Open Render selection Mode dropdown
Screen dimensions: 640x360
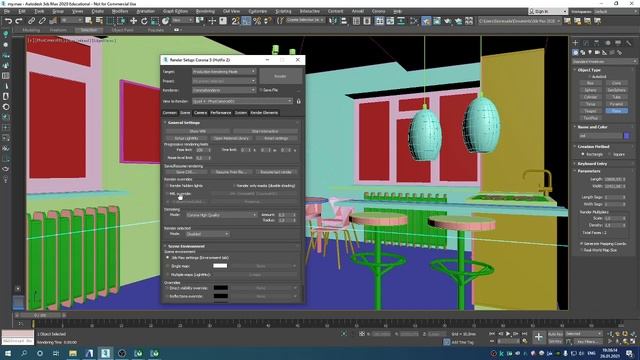tap(207, 234)
